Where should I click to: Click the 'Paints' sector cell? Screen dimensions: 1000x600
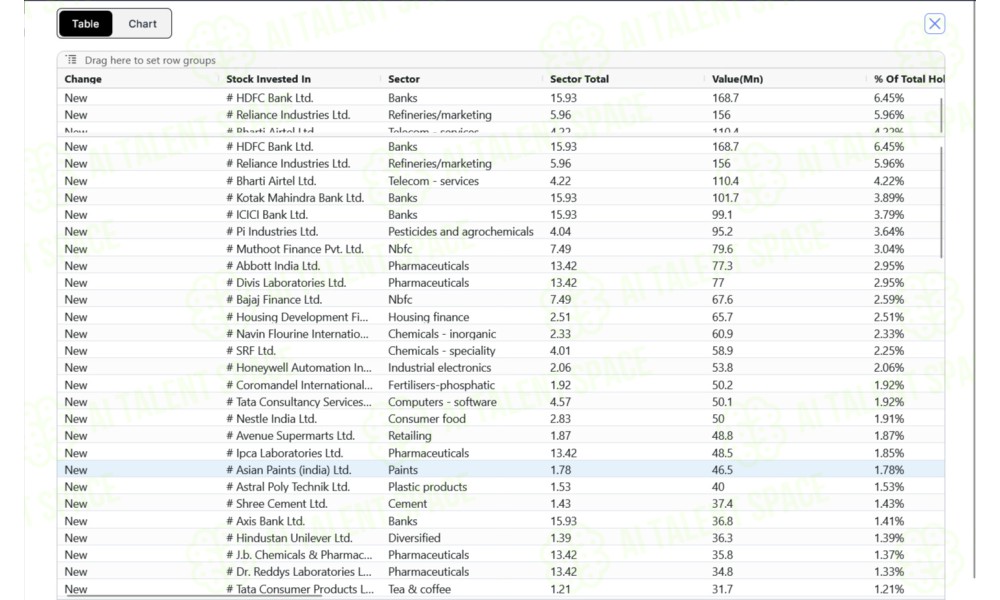pyautogui.click(x=403, y=470)
